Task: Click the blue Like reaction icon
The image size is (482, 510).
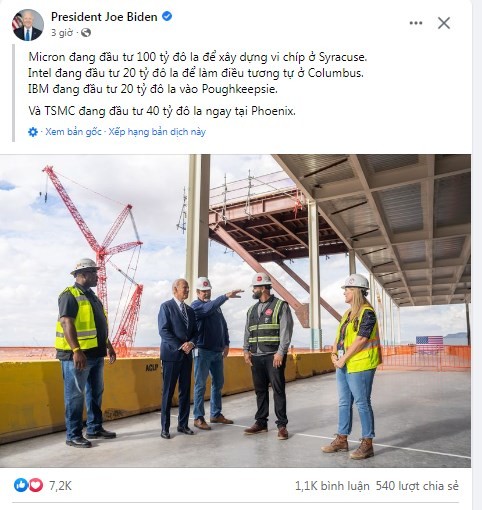Action: (21, 485)
